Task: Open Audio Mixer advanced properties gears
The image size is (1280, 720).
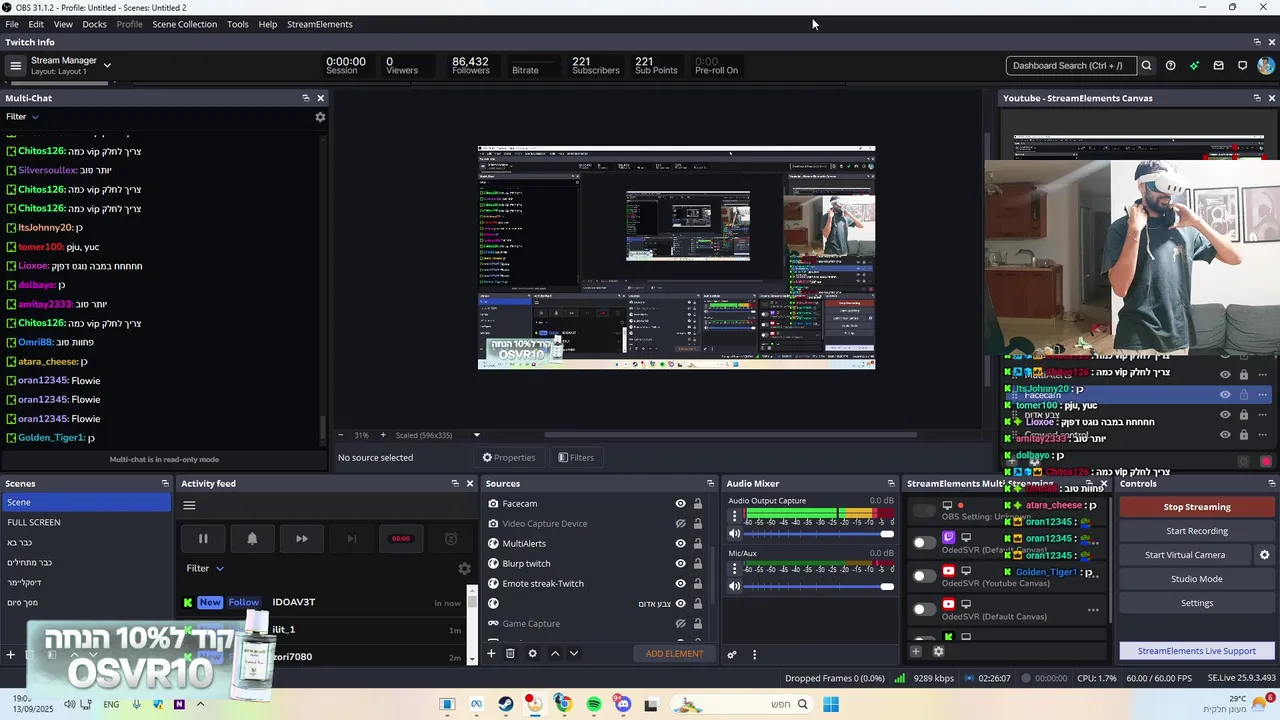Action: pos(731,655)
